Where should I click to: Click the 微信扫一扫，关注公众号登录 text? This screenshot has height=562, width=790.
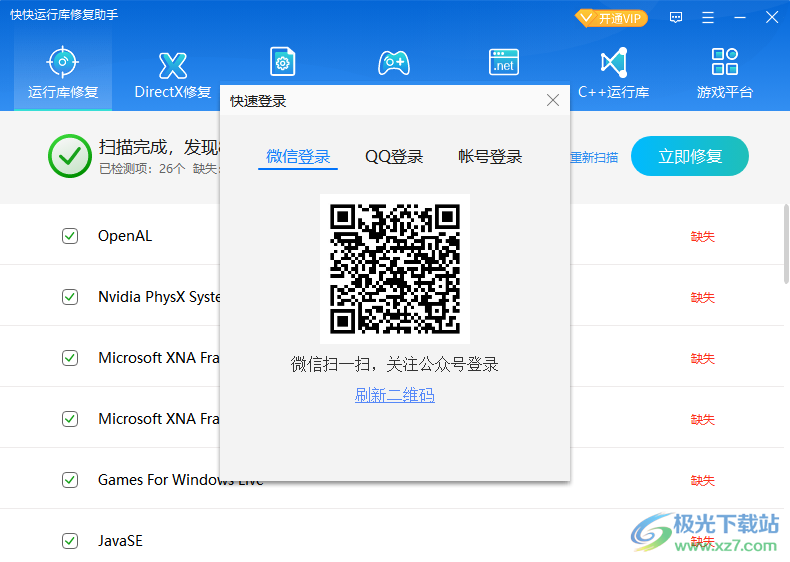pyautogui.click(x=394, y=364)
